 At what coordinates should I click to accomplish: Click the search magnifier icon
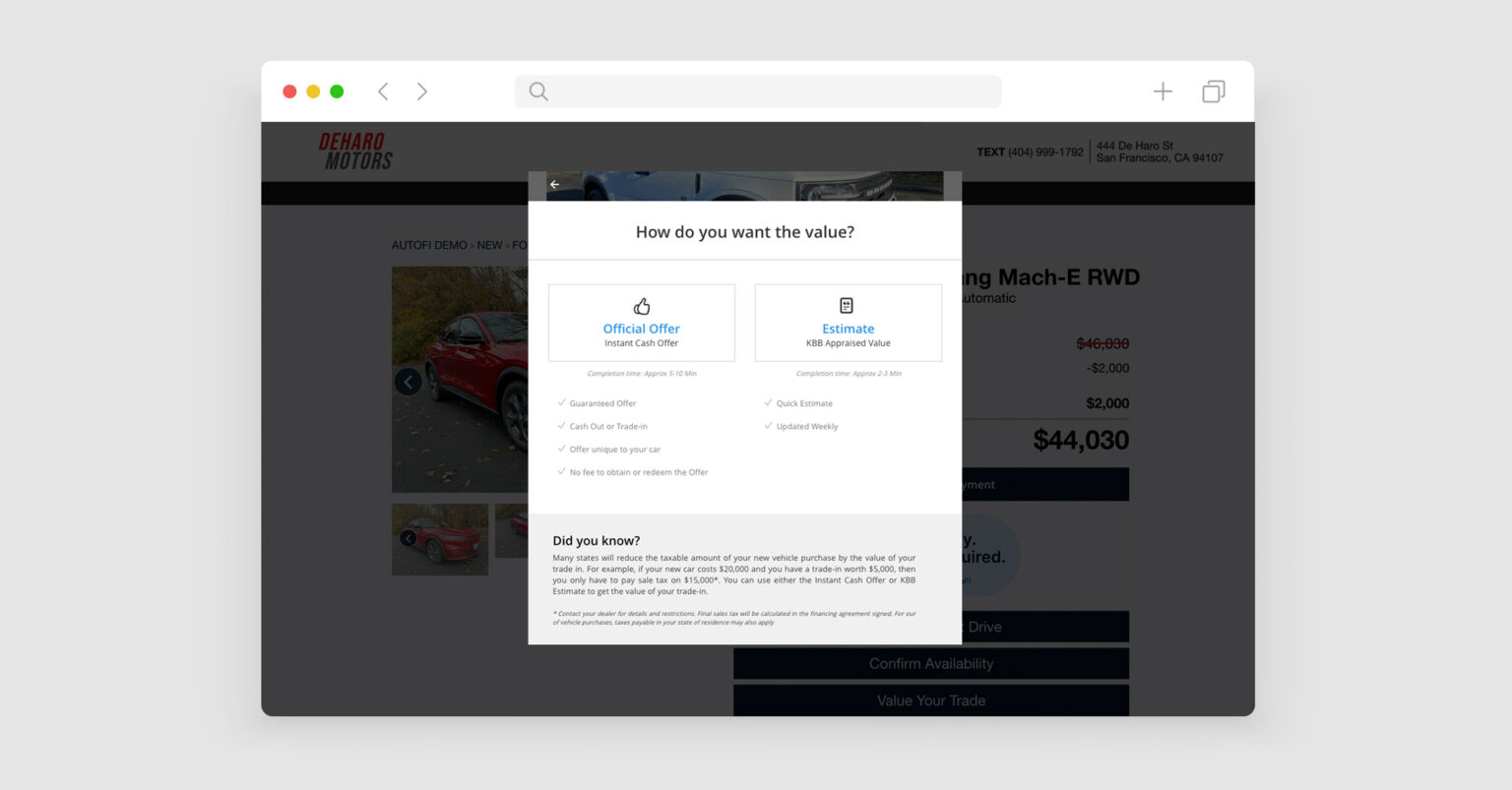coord(538,91)
